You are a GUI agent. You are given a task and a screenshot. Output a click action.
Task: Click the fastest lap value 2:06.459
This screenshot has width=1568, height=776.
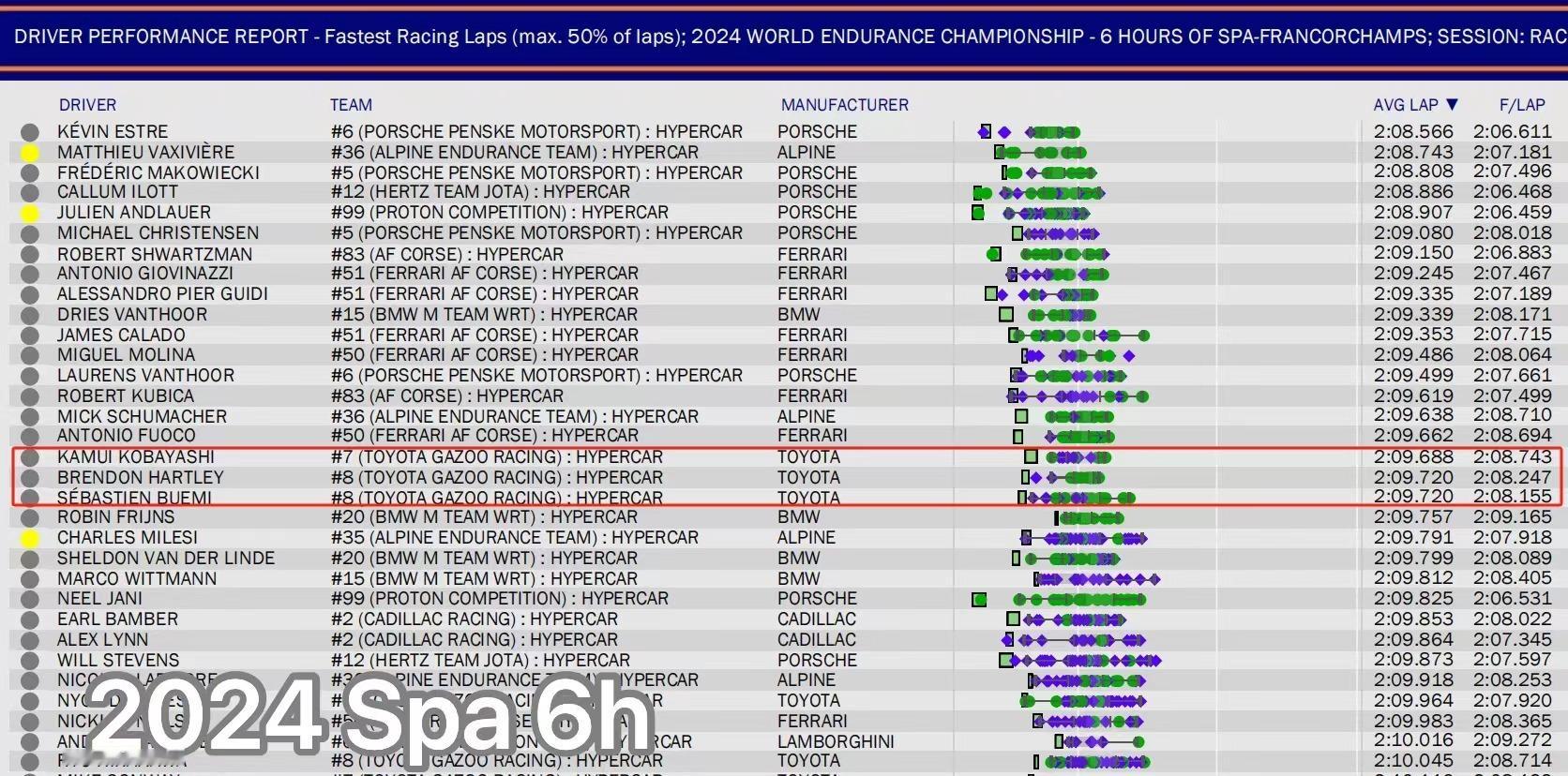(1513, 213)
